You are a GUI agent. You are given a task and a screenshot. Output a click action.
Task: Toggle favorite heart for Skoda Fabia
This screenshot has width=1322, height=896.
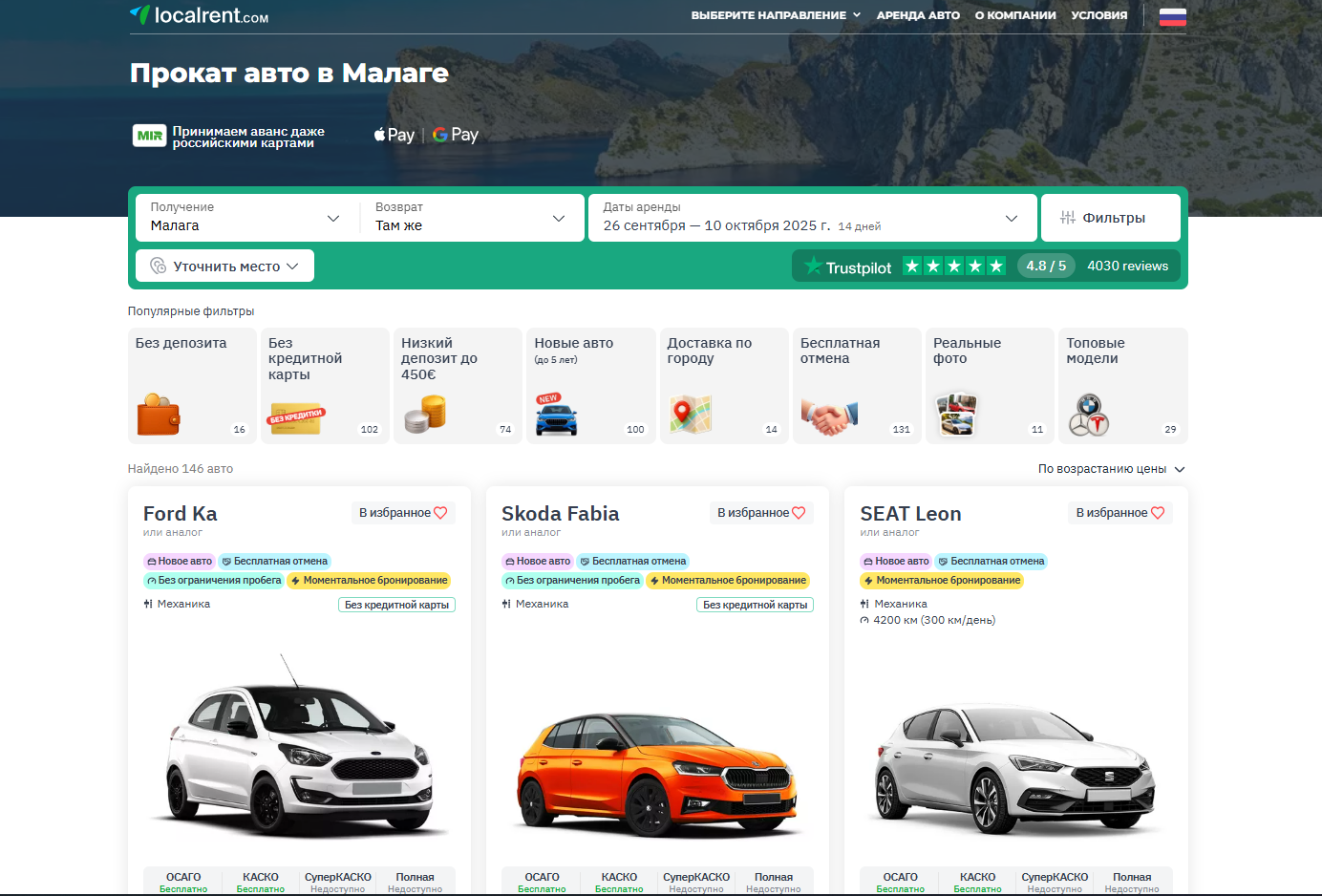click(761, 513)
